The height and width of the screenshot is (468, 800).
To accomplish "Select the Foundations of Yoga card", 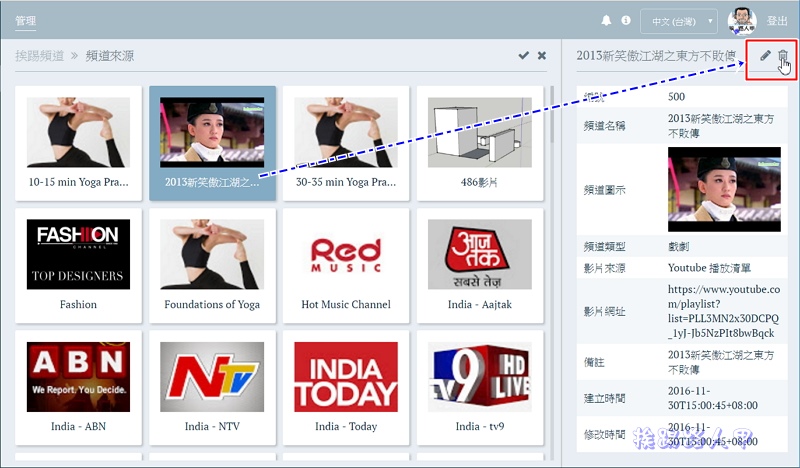I will pyautogui.click(x=212, y=265).
